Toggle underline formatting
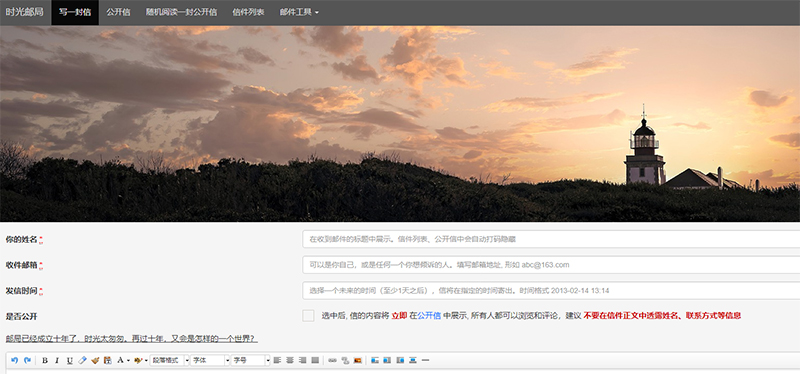This screenshot has width=800, height=374. 69,360
